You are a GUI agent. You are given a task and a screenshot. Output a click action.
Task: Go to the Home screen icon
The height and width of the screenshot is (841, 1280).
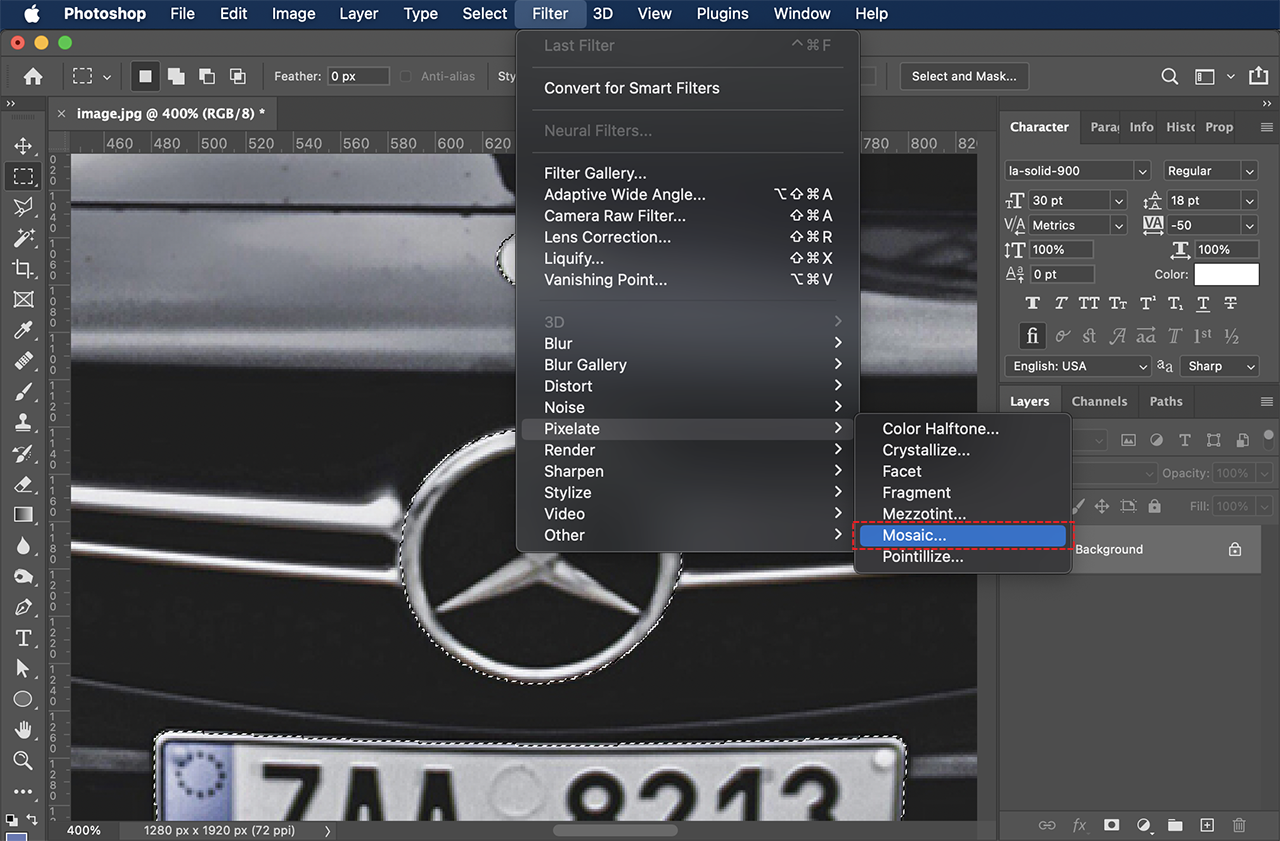click(33, 76)
